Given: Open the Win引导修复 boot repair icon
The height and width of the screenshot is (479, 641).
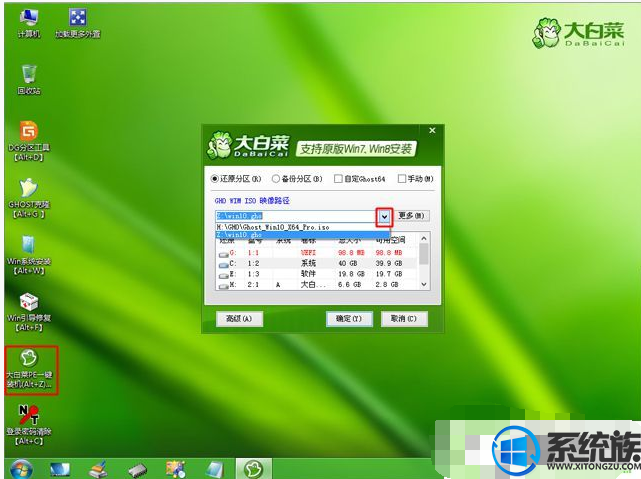Looking at the screenshot, I should coord(29,306).
